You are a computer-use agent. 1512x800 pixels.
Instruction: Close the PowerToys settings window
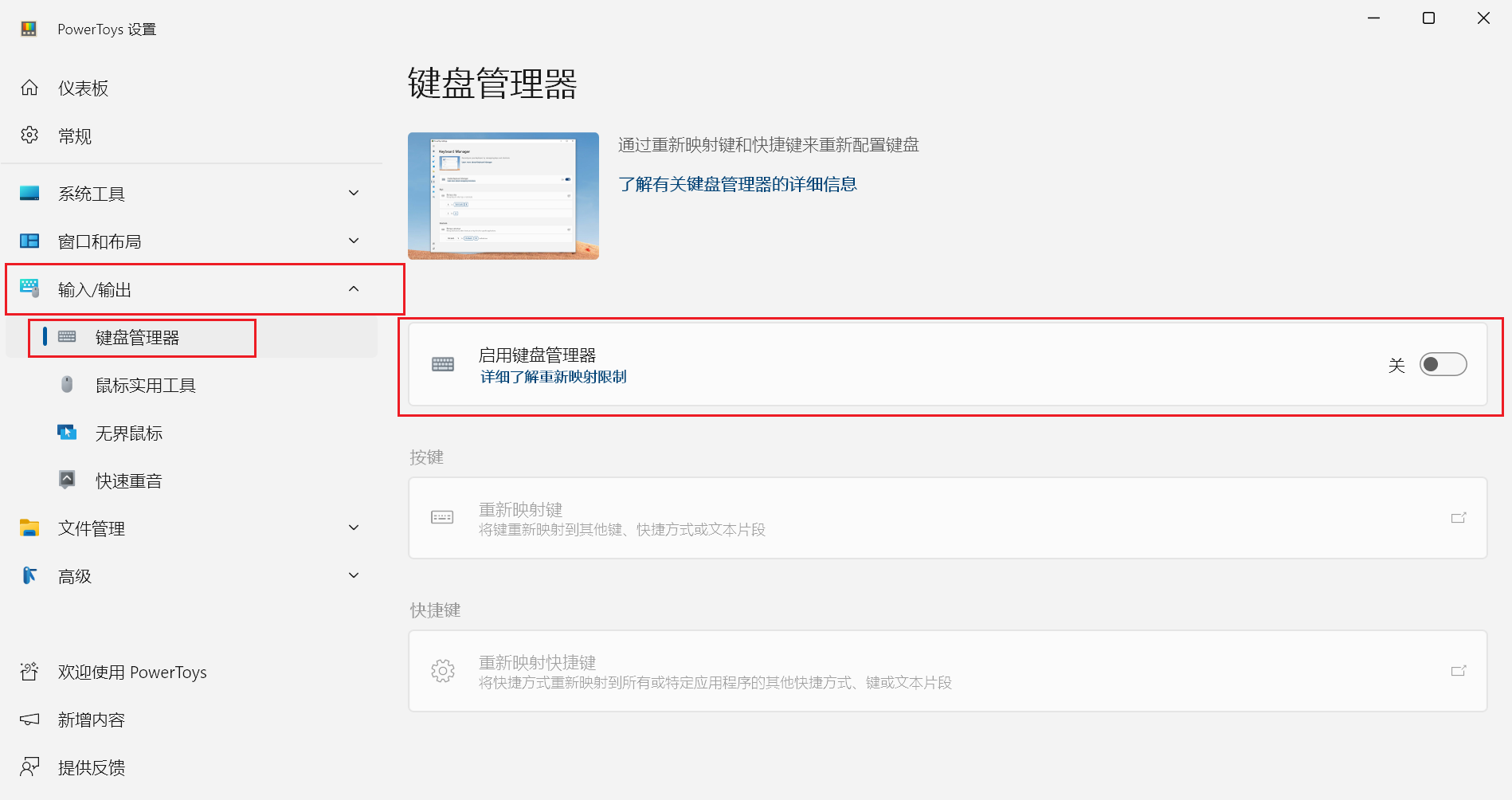click(x=1483, y=18)
